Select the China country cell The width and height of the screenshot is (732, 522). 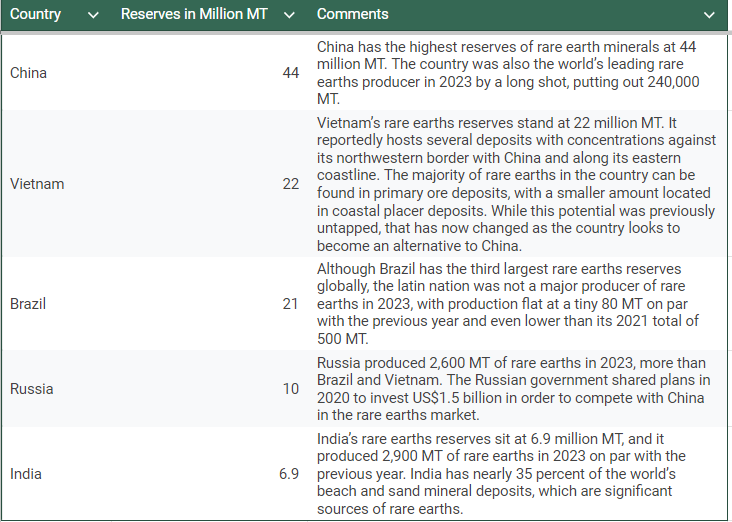[x=28, y=73]
